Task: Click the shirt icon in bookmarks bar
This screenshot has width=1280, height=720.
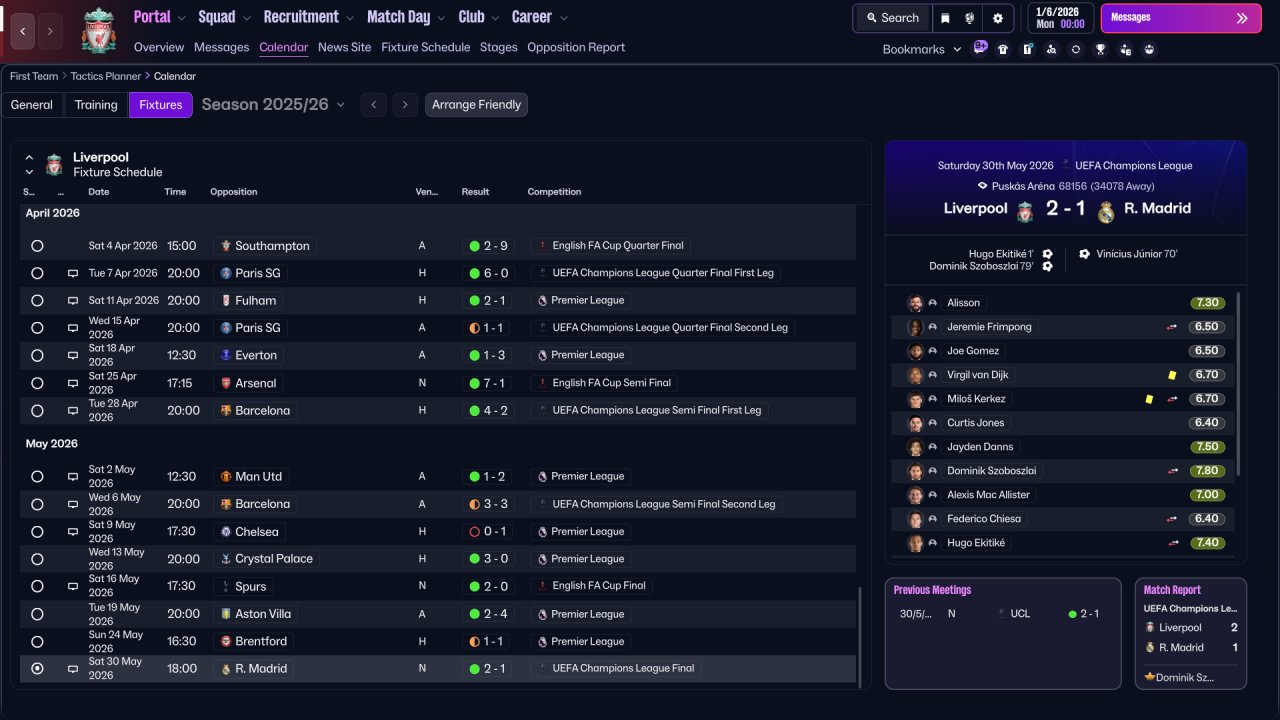Action: pos(1003,49)
